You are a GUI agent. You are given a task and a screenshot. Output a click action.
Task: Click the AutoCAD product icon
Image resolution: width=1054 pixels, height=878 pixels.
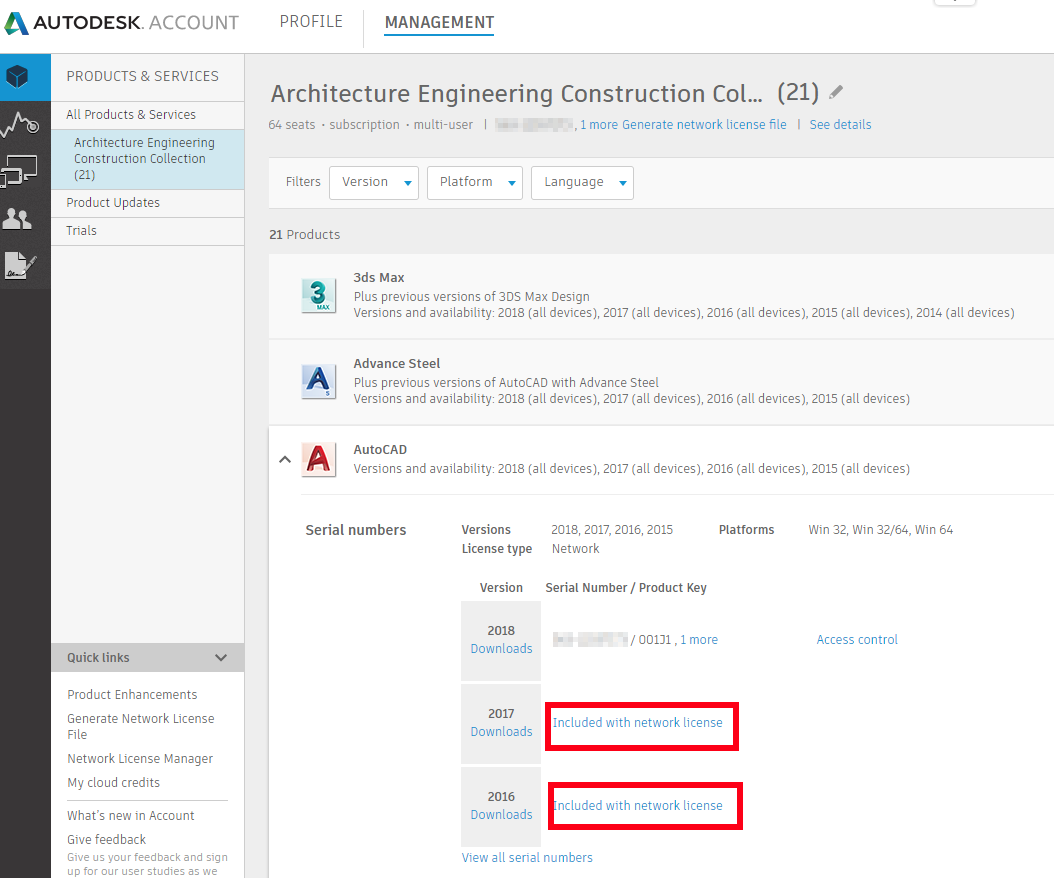pos(319,459)
